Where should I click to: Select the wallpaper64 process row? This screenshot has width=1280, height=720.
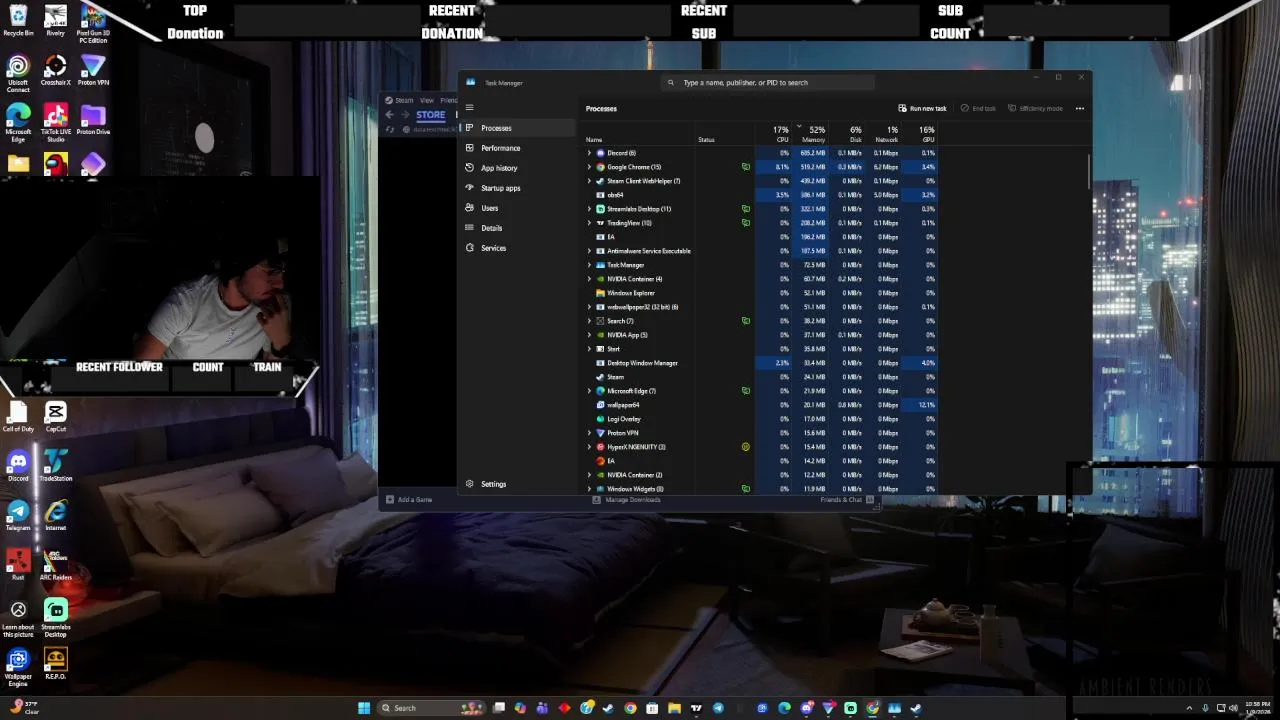[x=760, y=405]
